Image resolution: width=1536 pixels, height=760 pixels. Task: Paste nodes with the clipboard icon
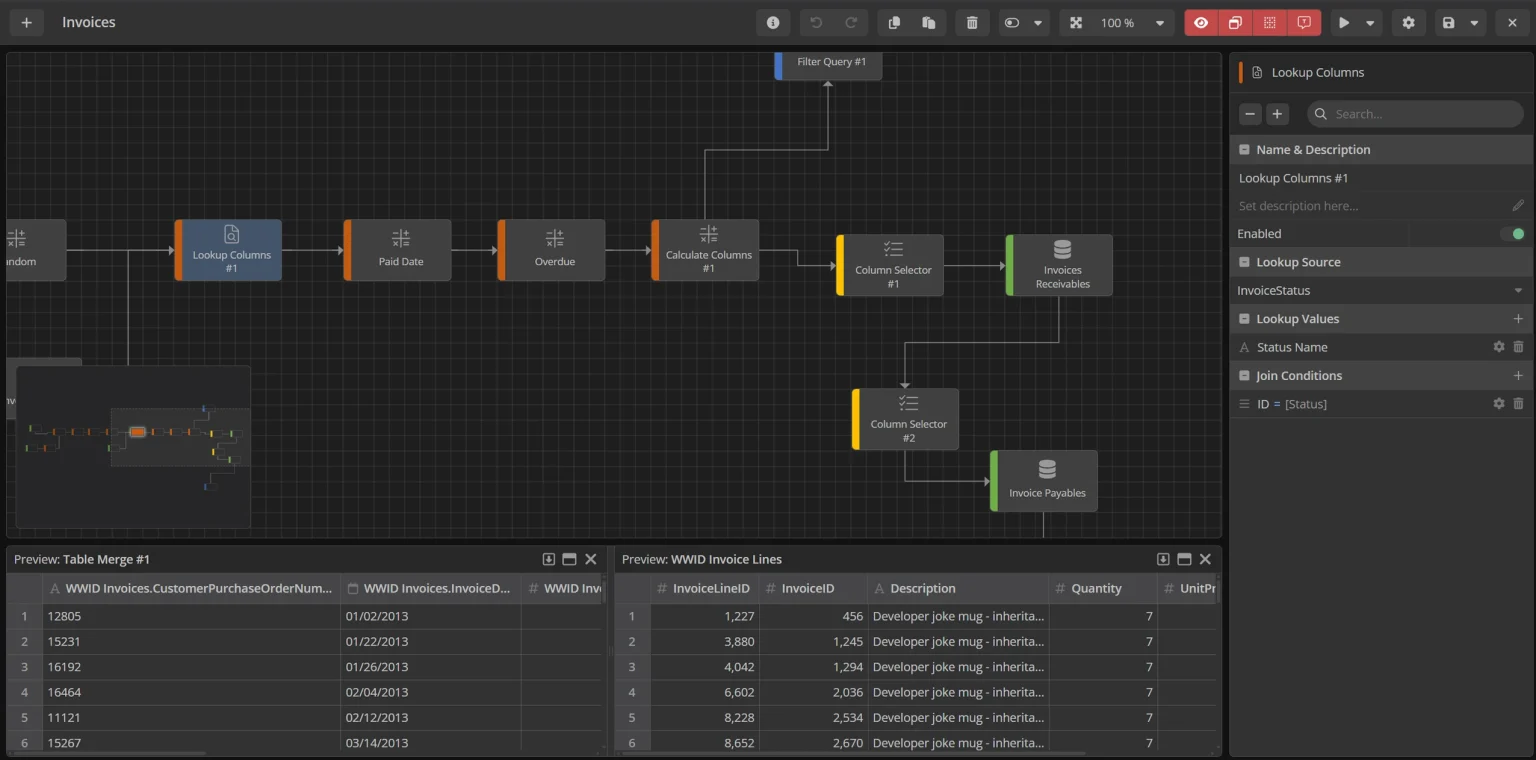(x=929, y=23)
